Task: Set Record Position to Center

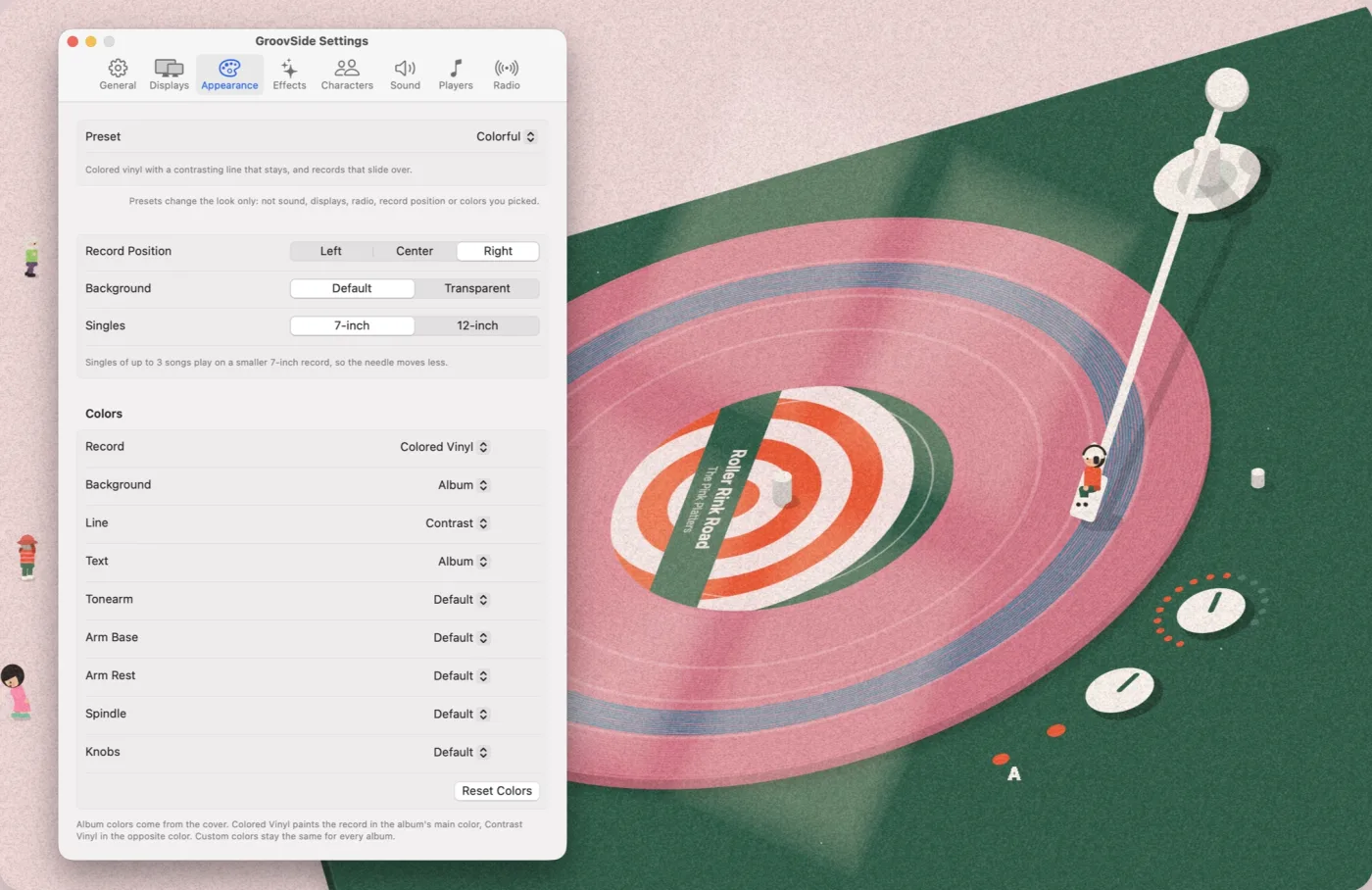Action: [x=415, y=251]
